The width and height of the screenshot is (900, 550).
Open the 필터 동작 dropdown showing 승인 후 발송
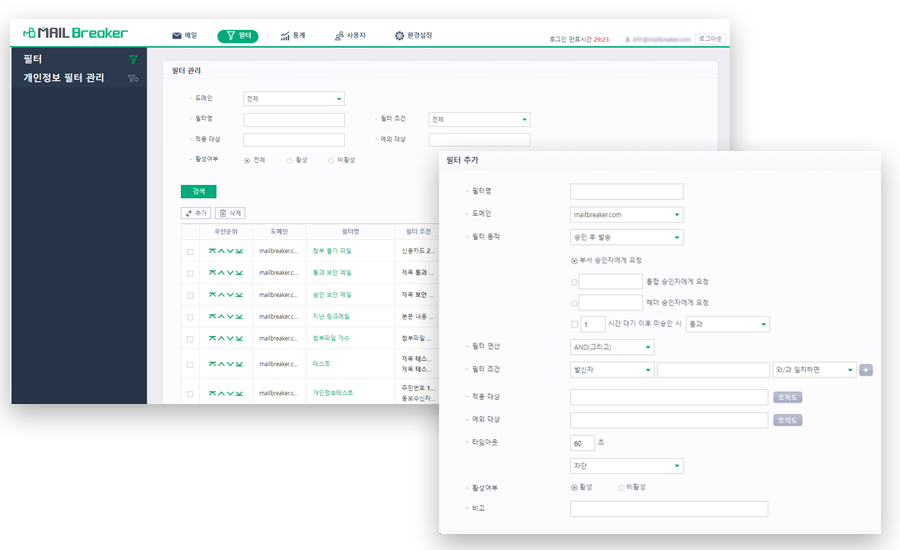[x=626, y=237]
